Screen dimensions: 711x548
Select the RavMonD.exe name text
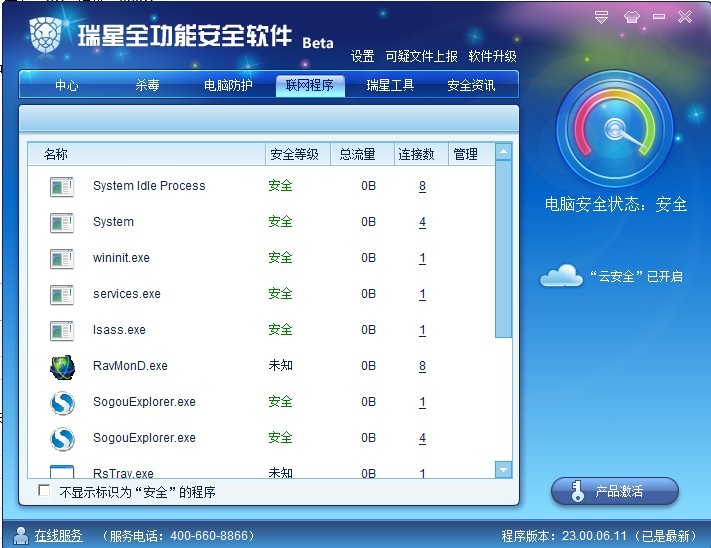130,366
